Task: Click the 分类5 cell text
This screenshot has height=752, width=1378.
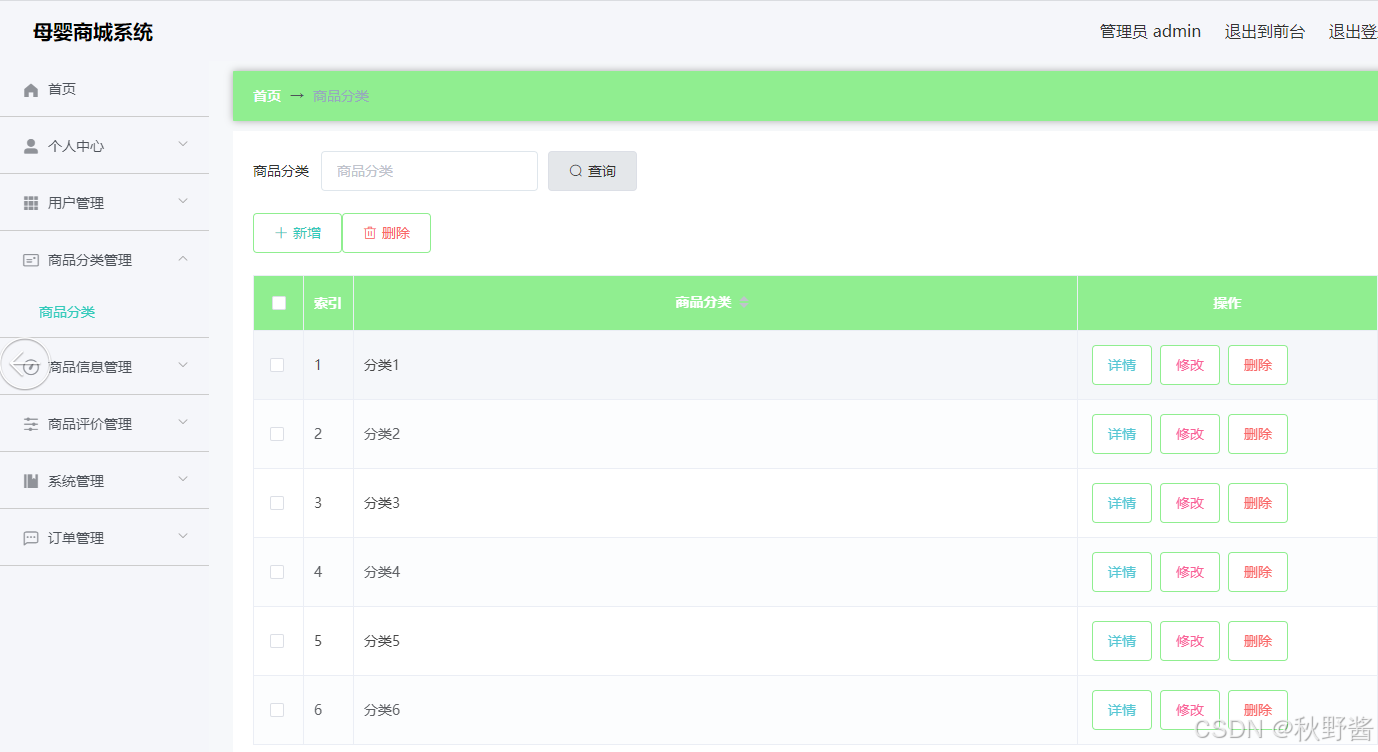Action: tap(382, 641)
